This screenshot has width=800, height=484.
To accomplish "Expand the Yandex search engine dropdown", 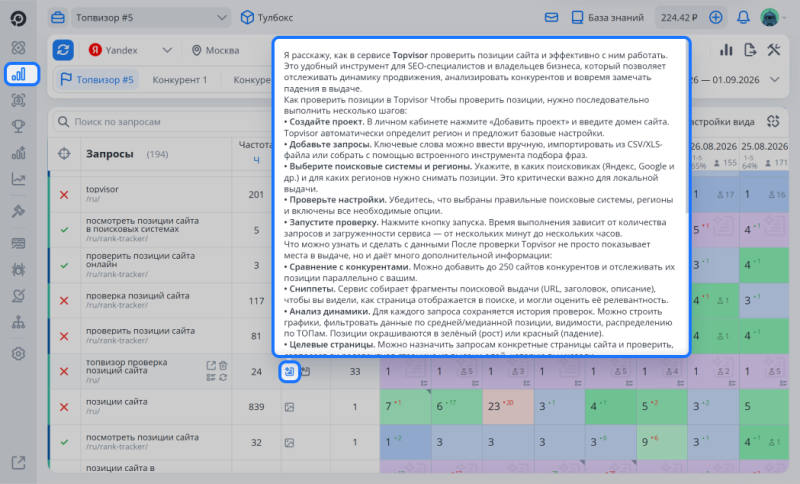I will 131,50.
